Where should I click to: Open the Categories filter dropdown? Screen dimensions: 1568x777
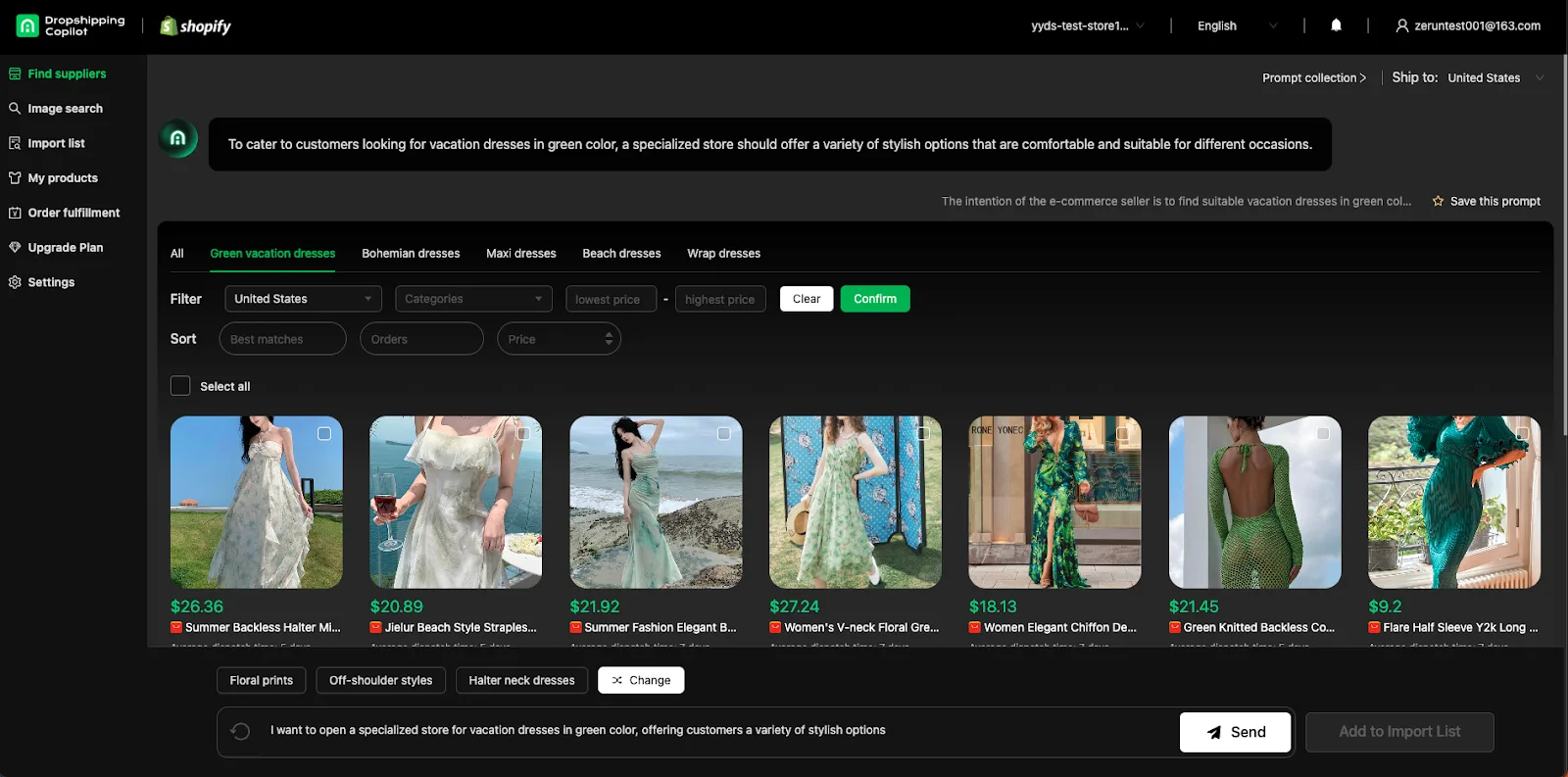coord(473,299)
